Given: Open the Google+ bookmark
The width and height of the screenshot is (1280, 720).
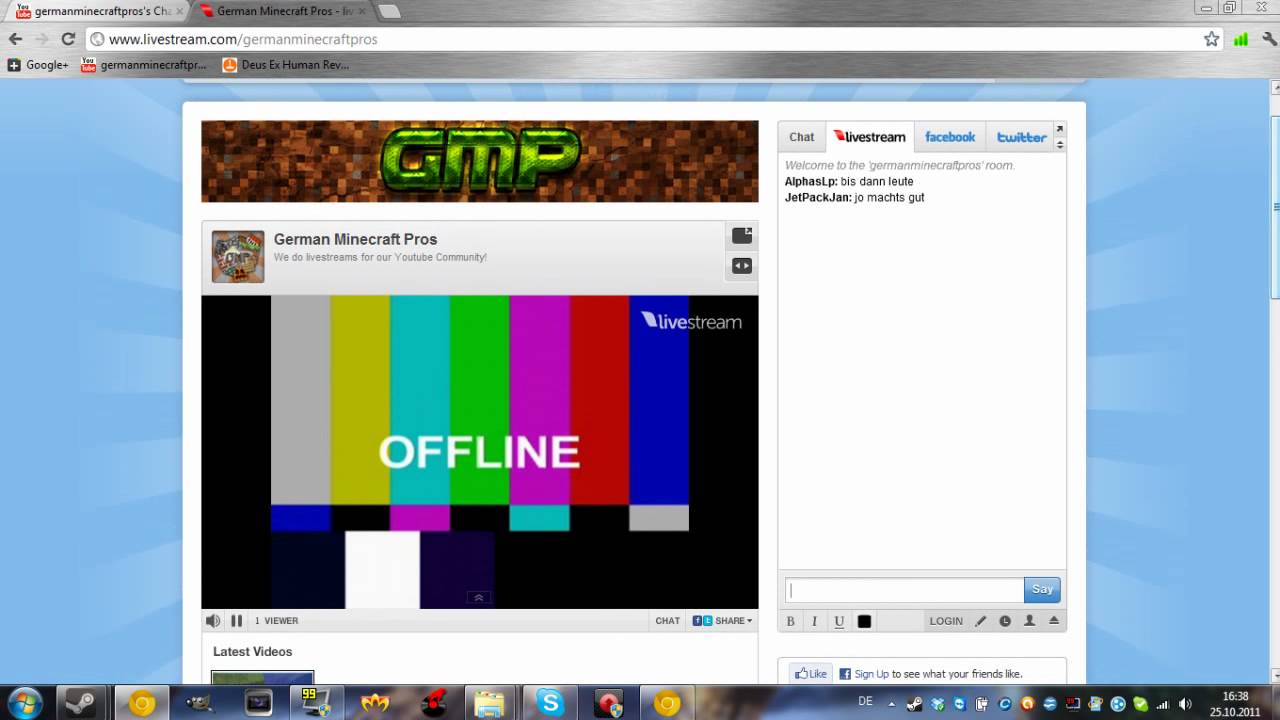Looking at the screenshot, I should tap(38, 65).
